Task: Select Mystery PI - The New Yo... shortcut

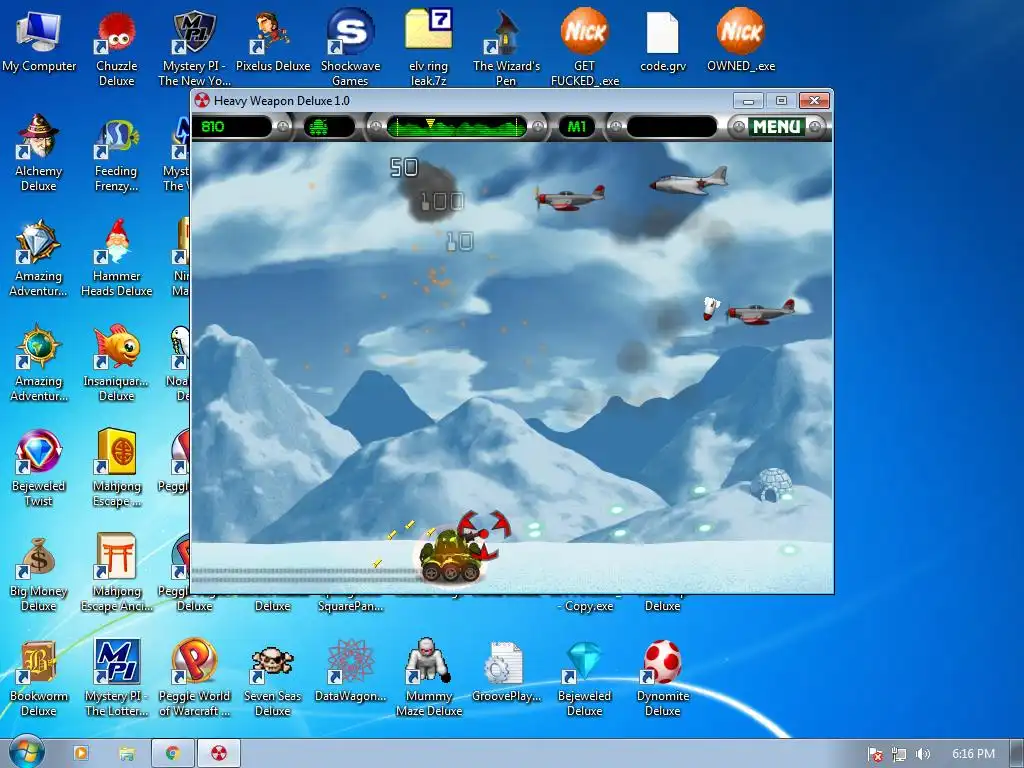Action: (194, 50)
